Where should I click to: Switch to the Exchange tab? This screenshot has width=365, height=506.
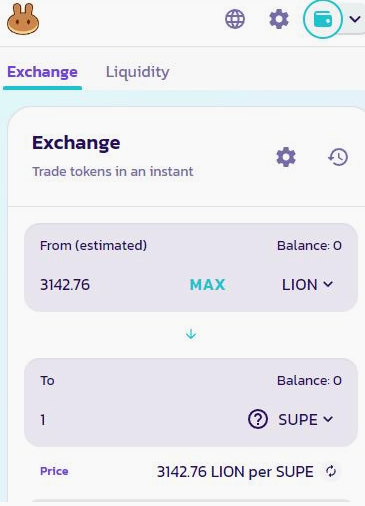click(42, 72)
